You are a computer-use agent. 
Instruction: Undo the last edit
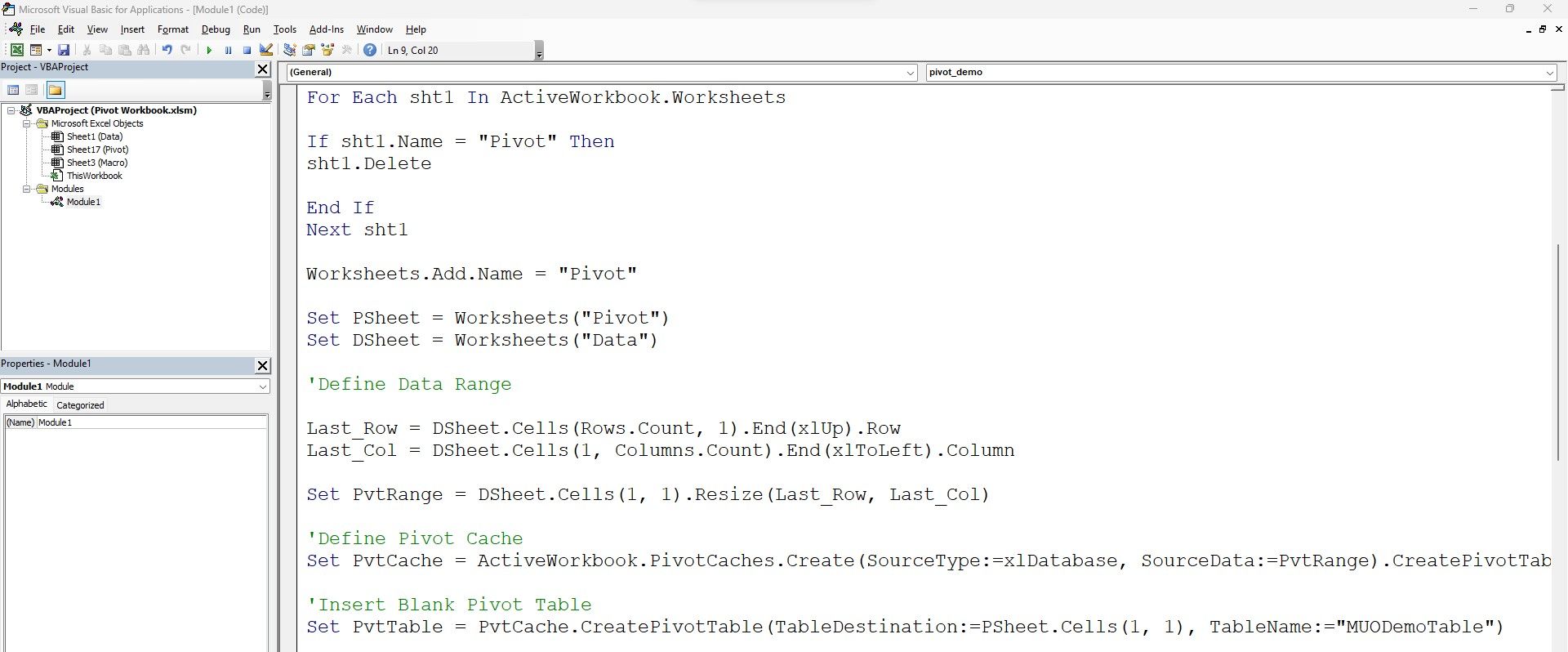[167, 50]
